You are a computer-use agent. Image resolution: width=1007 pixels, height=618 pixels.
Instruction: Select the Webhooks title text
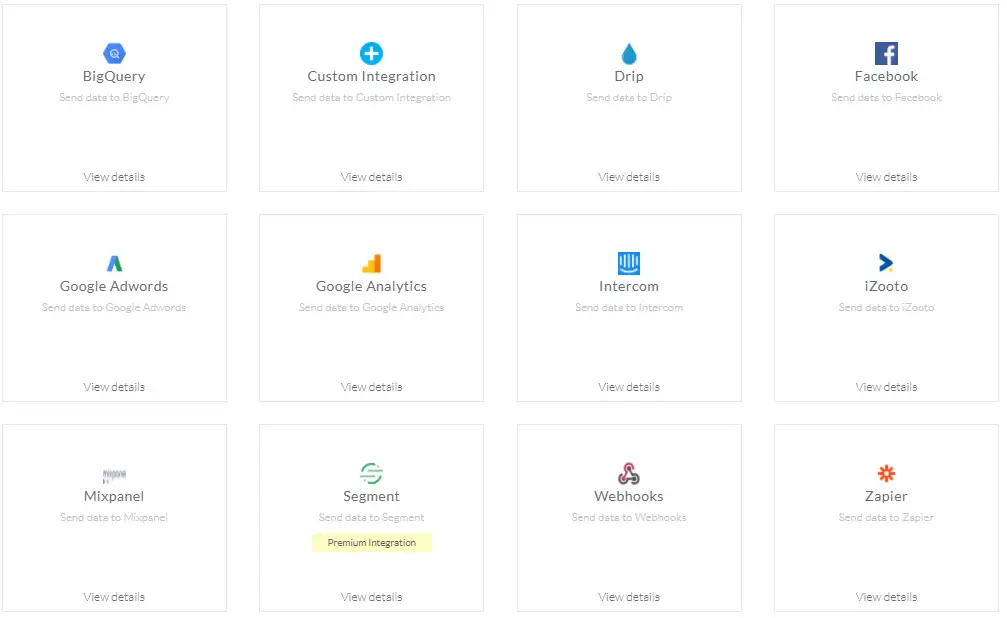tap(629, 496)
